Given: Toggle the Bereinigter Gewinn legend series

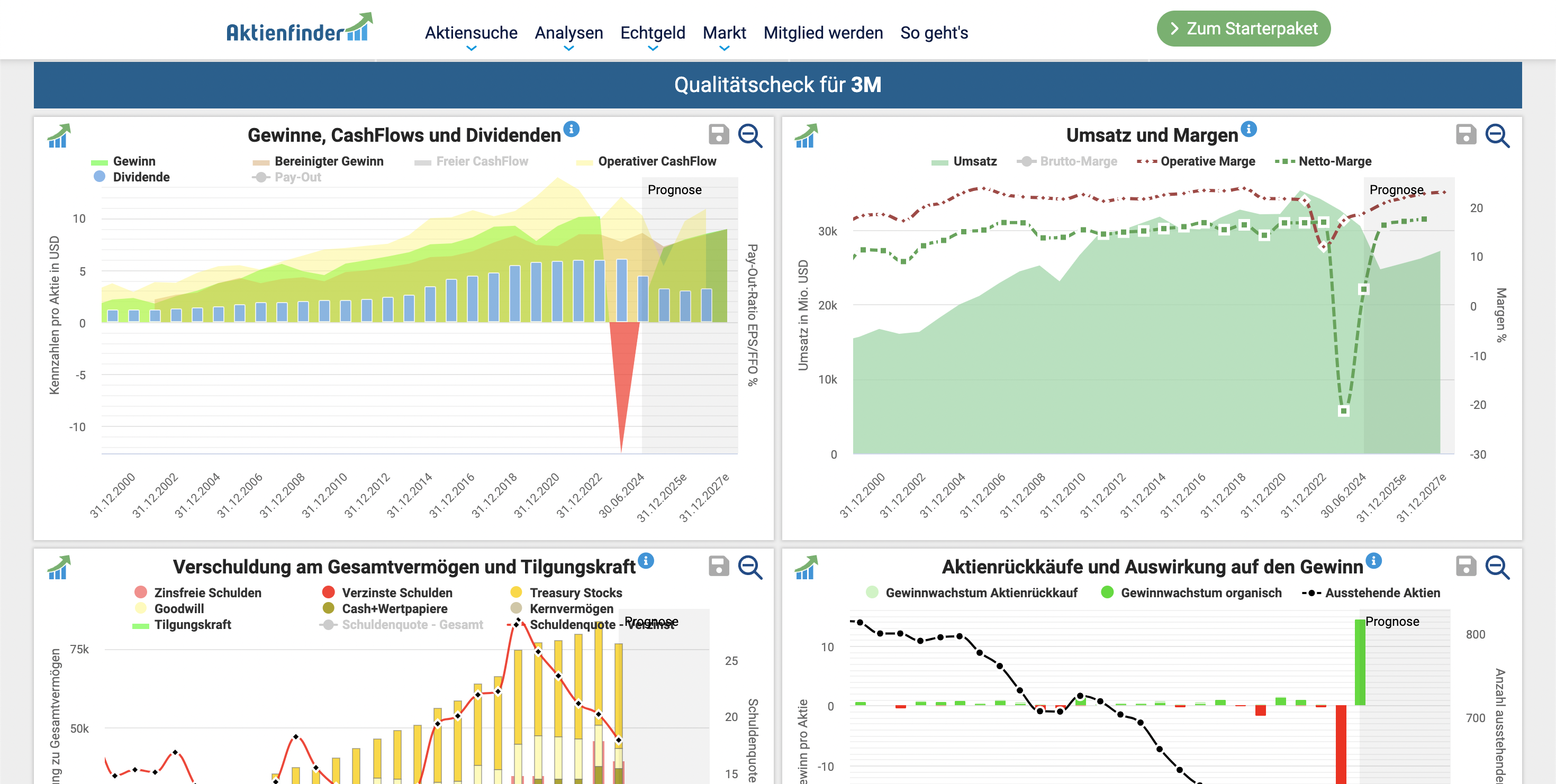Looking at the screenshot, I should (x=318, y=161).
